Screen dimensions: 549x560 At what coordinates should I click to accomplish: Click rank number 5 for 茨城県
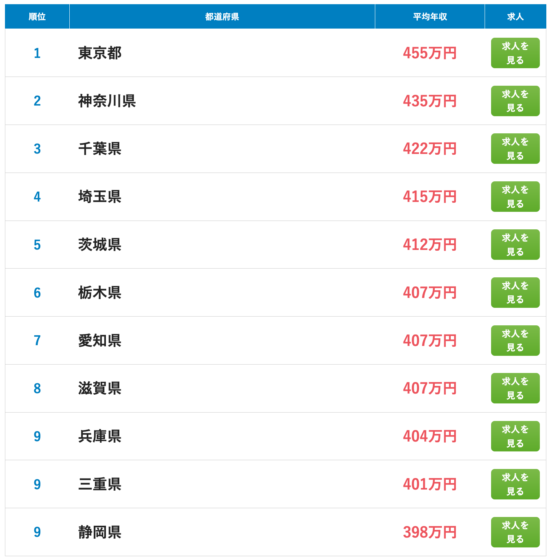pyautogui.click(x=37, y=245)
